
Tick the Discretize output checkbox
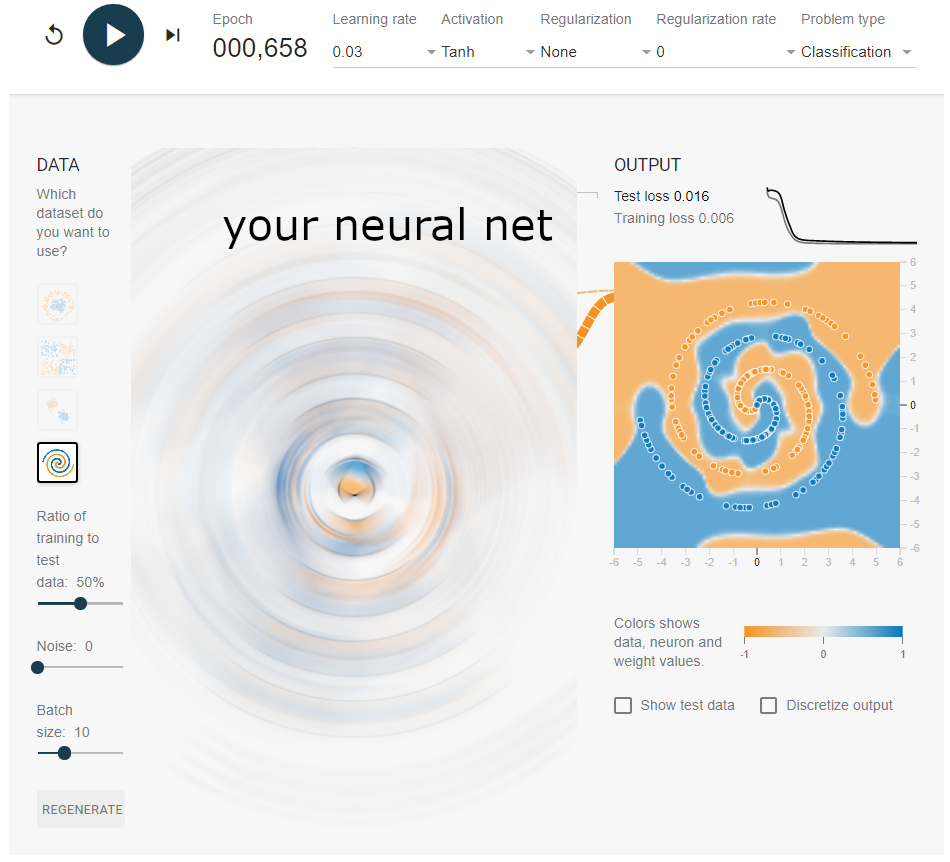click(768, 706)
